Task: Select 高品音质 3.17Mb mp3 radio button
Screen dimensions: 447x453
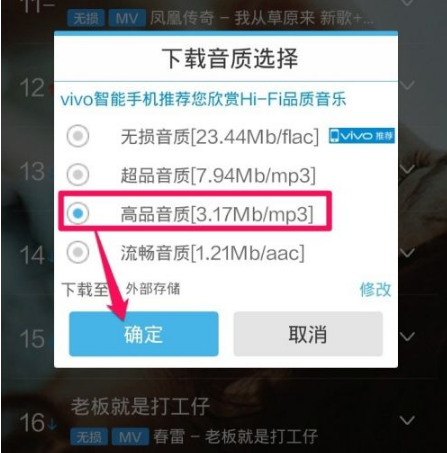Action: (x=78, y=213)
